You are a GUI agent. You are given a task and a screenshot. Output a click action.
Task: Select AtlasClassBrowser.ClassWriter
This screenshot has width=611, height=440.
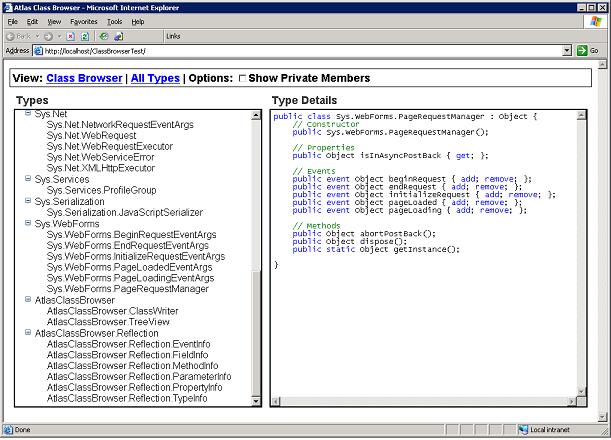pyautogui.click(x=113, y=311)
